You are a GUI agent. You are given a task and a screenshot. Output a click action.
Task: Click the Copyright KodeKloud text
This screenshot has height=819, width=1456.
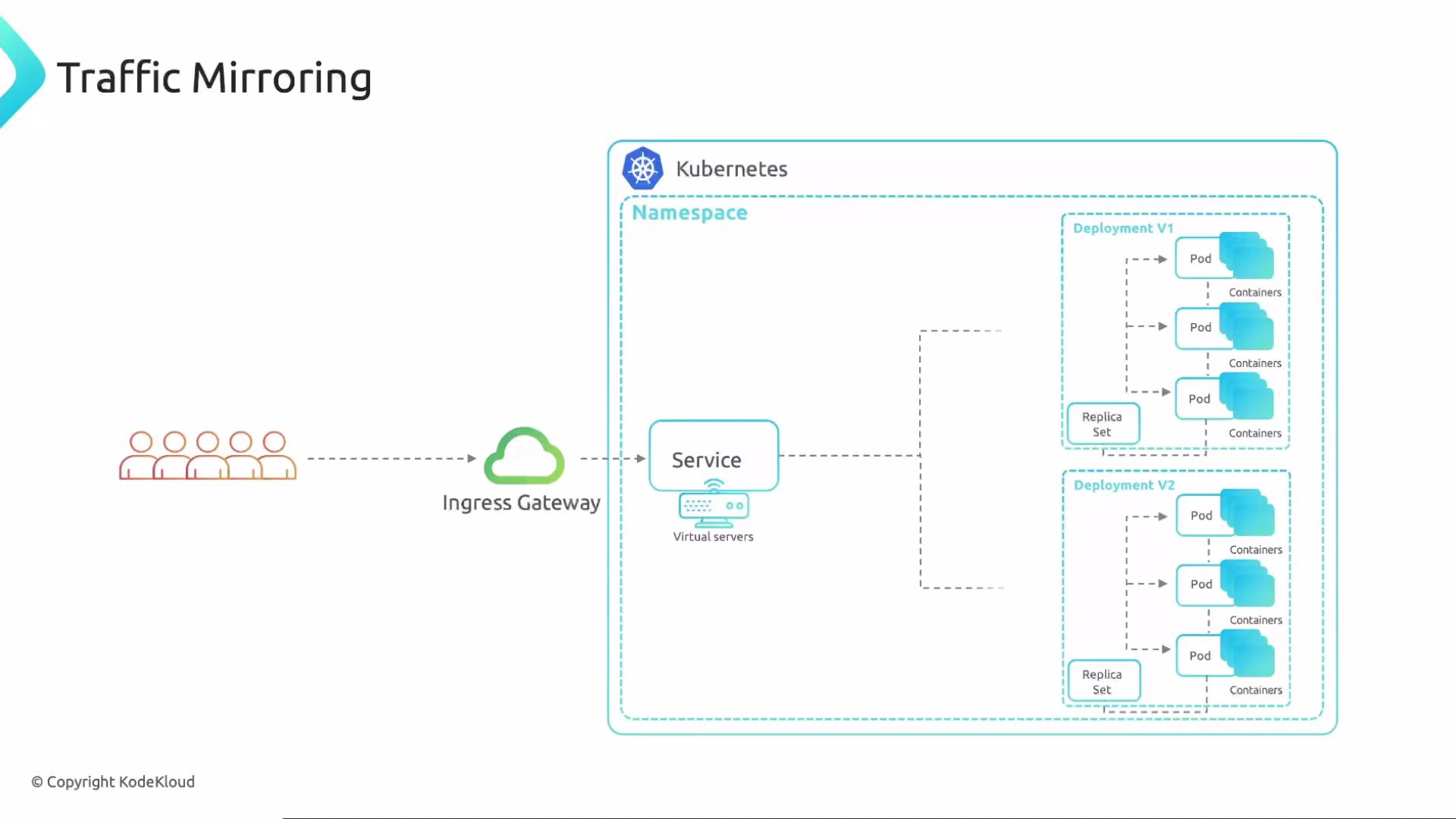113,782
